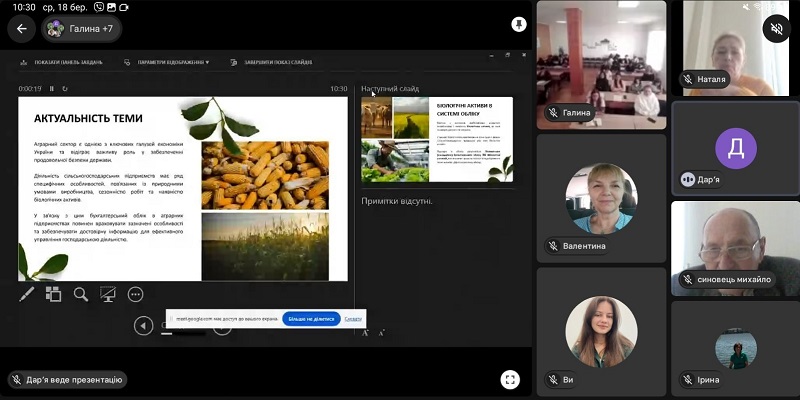The height and width of the screenshot is (400, 800).
Task: Open more slideshow options ellipsis
Action: [x=135, y=294]
